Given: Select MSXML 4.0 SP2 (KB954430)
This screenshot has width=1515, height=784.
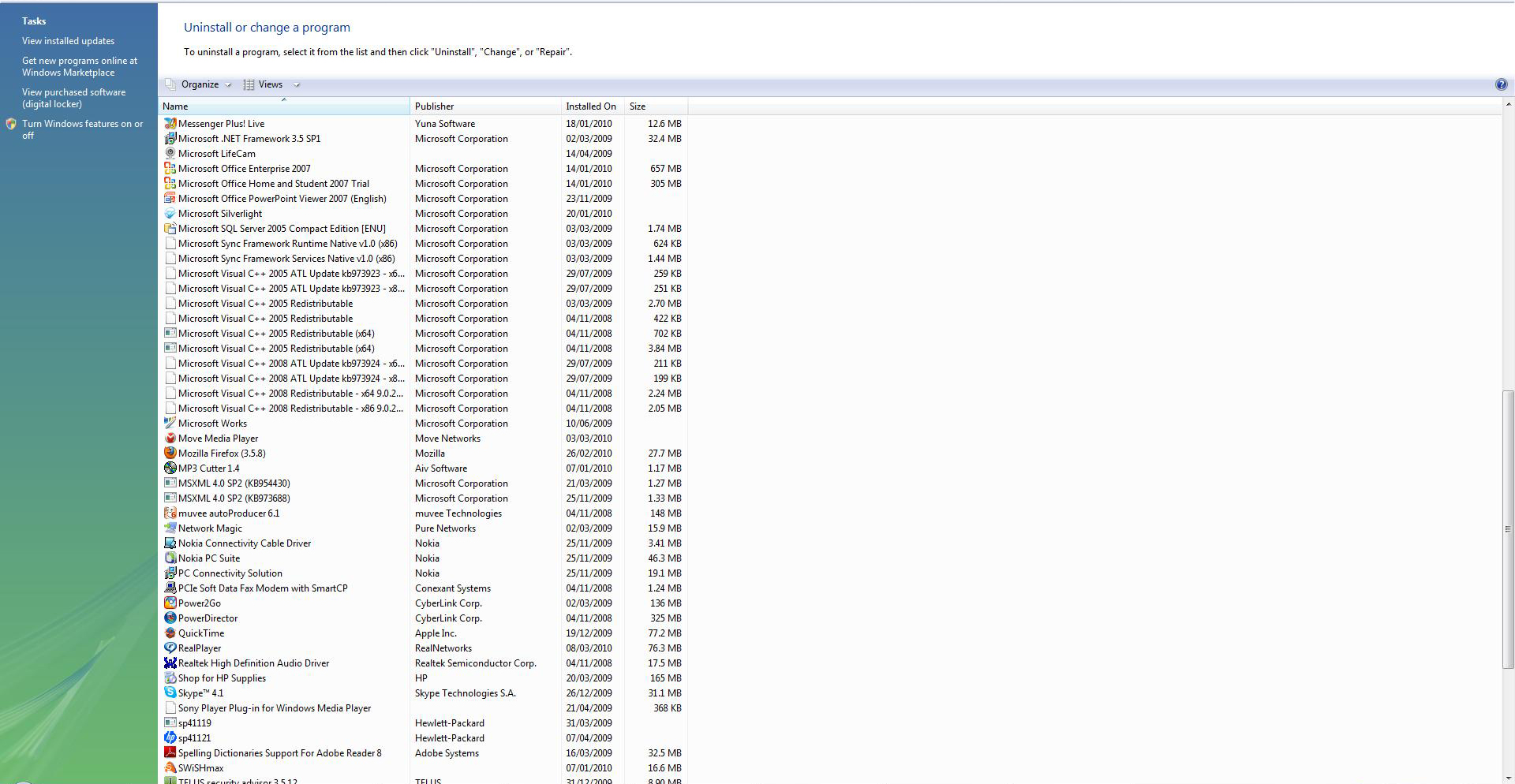Looking at the screenshot, I should click(x=234, y=483).
